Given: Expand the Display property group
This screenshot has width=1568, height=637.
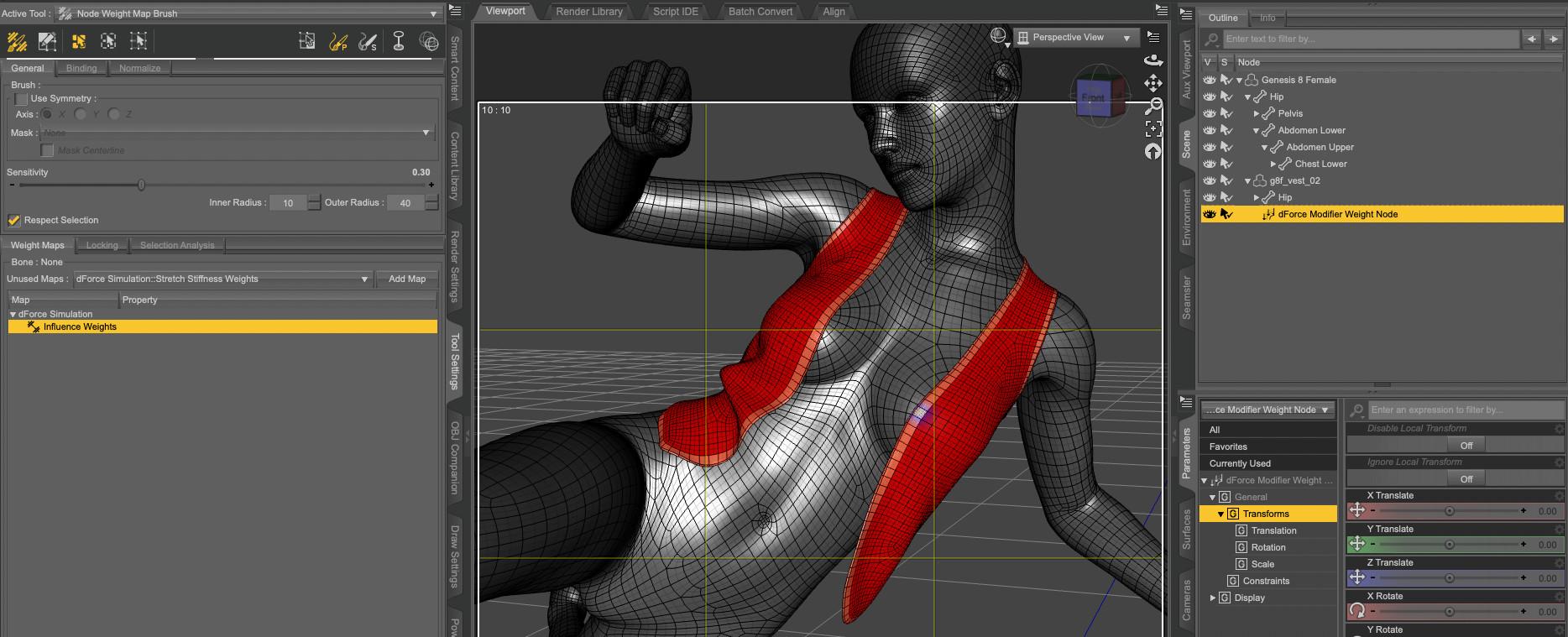Looking at the screenshot, I should tap(1212, 598).
